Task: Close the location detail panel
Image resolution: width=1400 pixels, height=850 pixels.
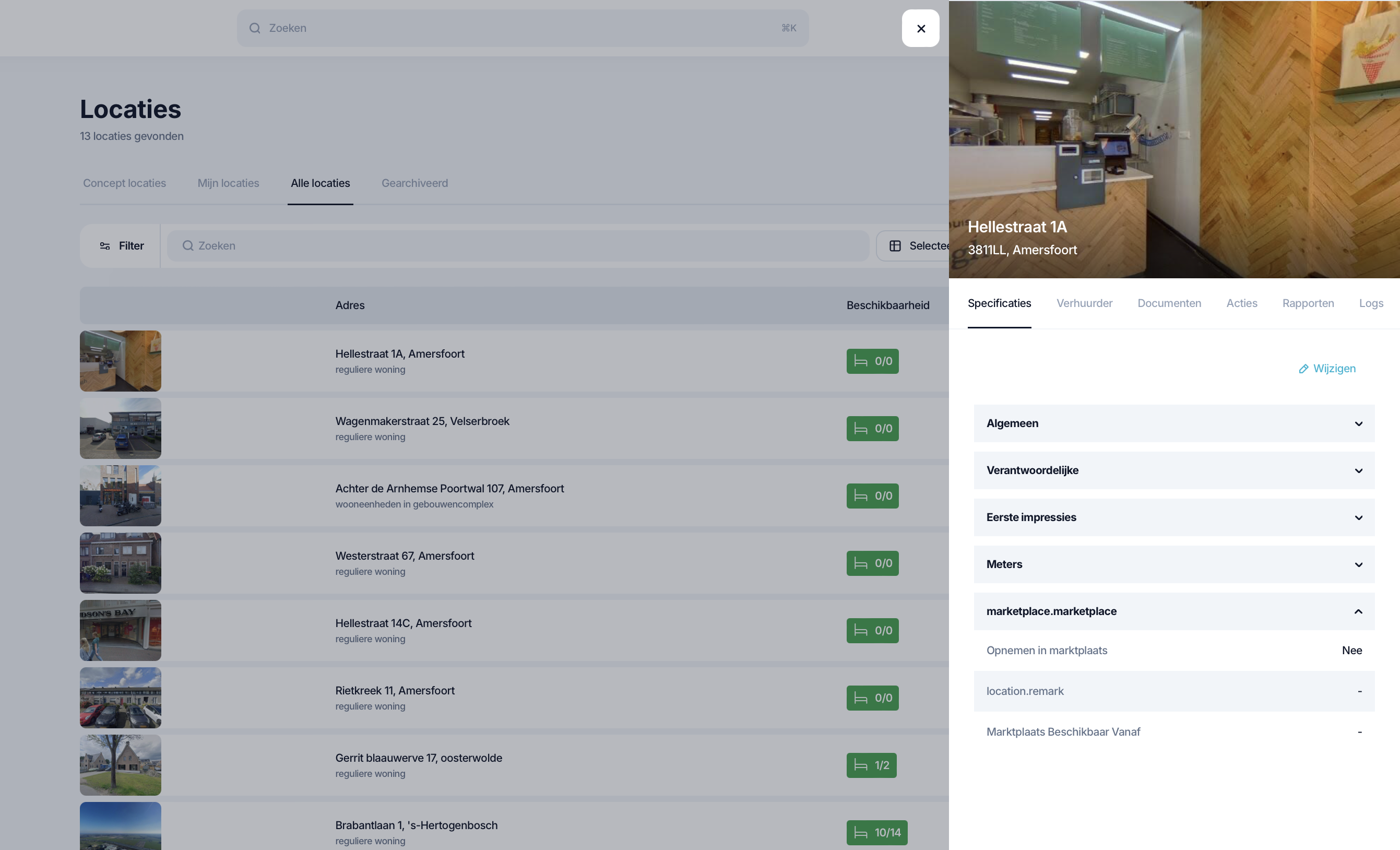Action: 920,28
